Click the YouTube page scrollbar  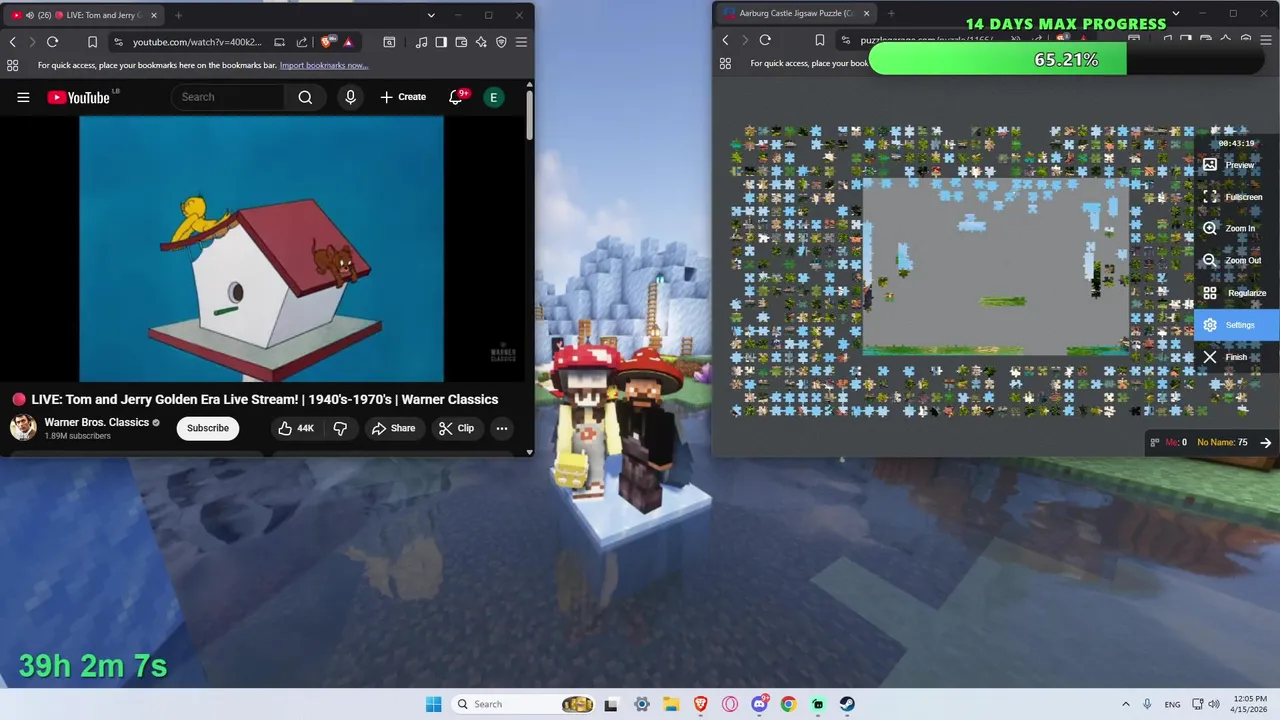tap(530, 115)
